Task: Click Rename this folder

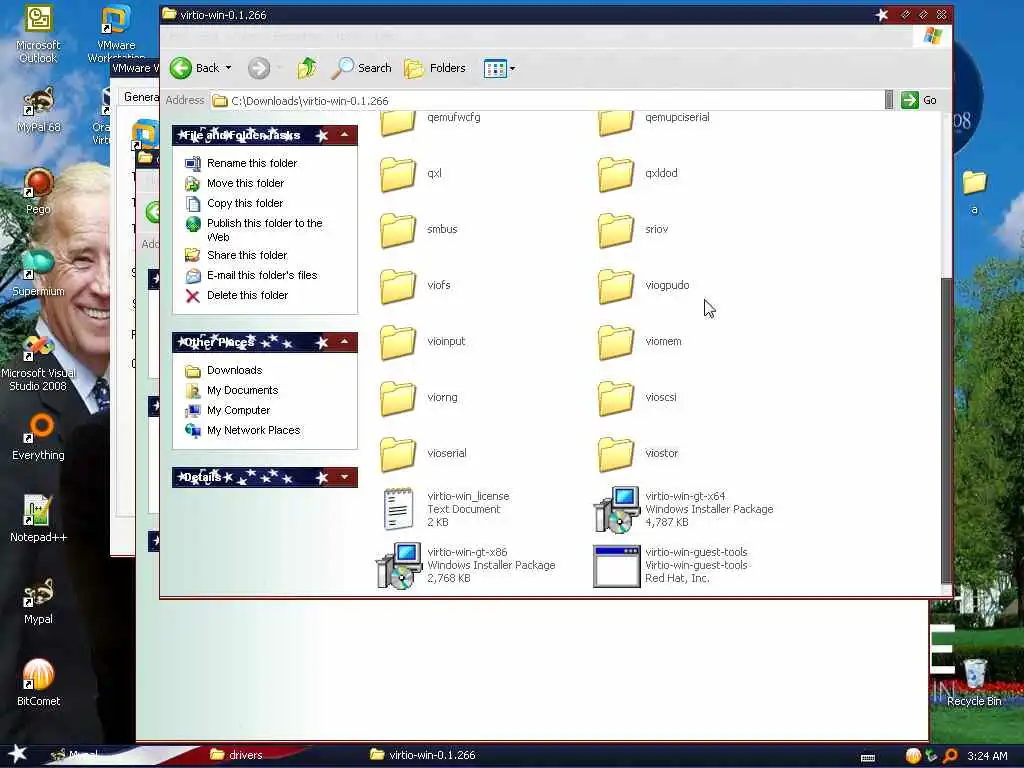Action: coord(241,163)
